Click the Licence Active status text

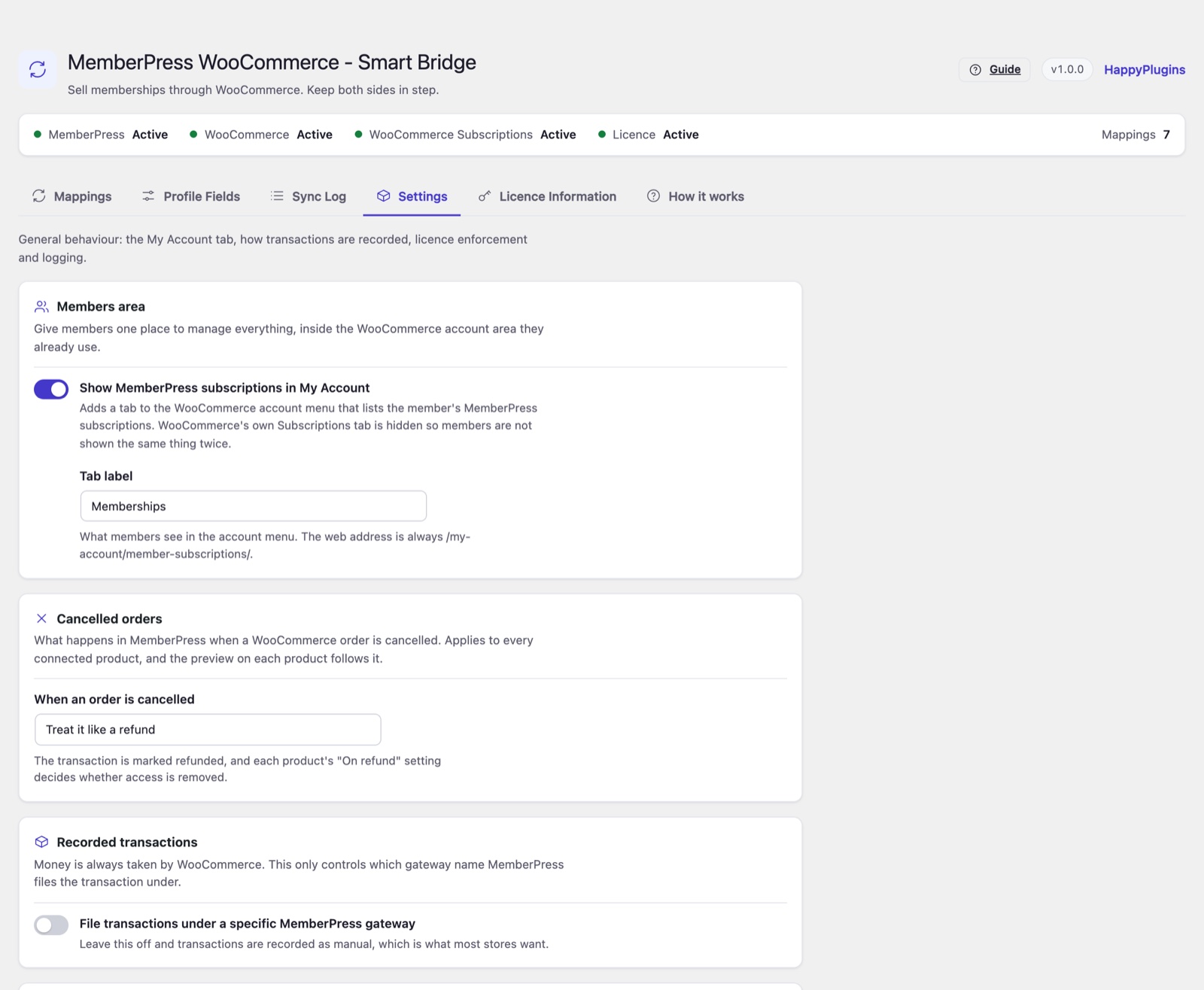tap(655, 135)
